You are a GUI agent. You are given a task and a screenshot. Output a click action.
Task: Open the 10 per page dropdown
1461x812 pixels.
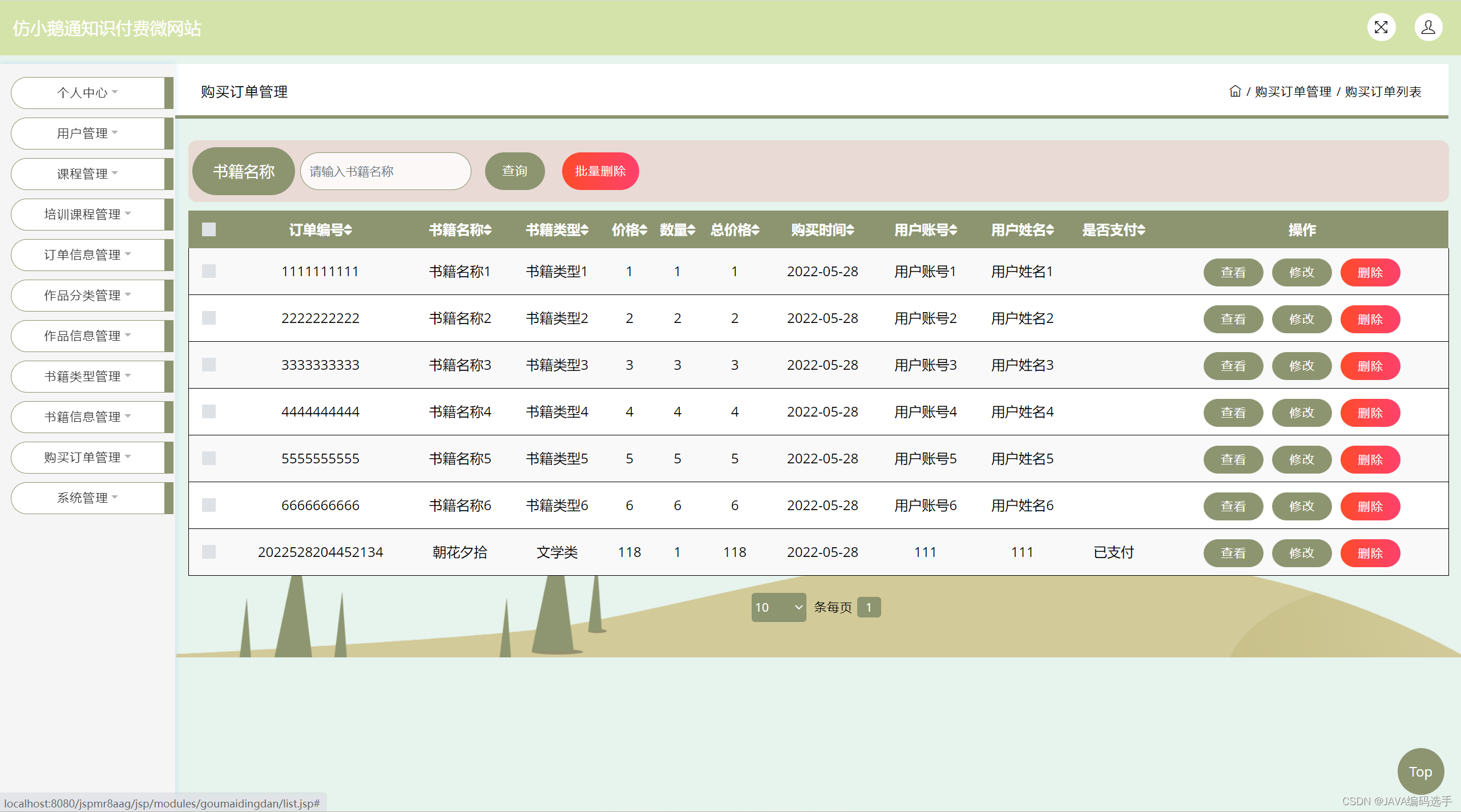click(778, 607)
